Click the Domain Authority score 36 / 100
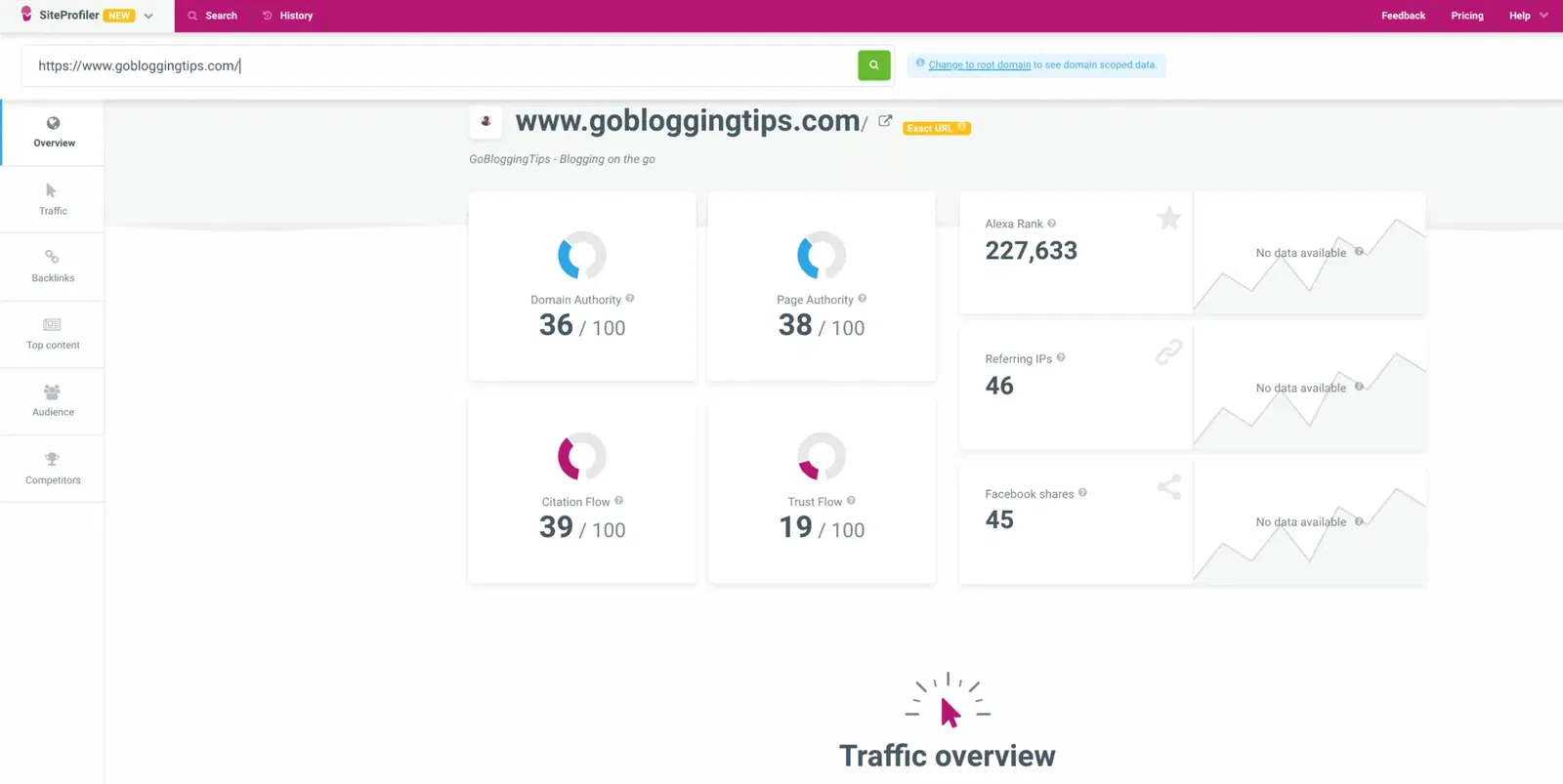 [x=582, y=325]
